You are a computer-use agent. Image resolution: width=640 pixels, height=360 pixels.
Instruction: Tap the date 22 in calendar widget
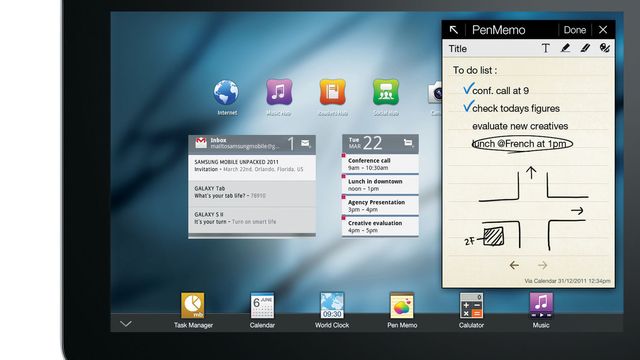coord(372,143)
